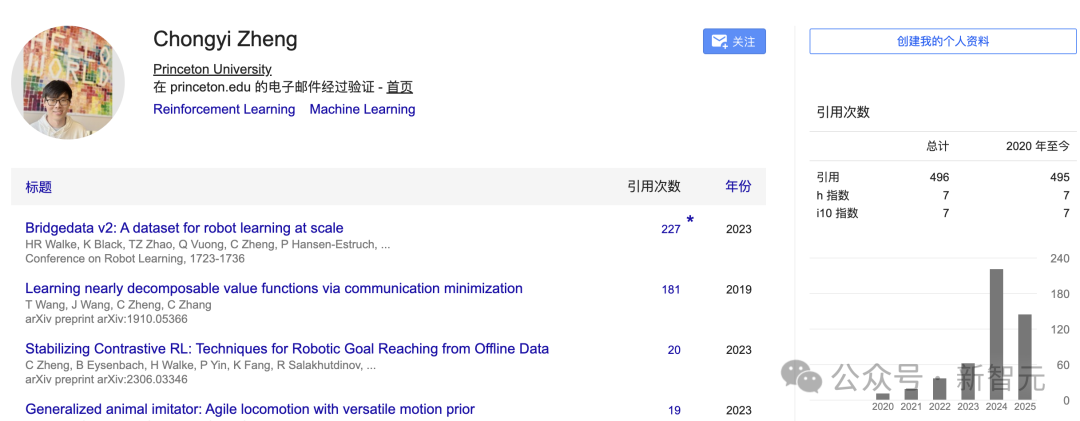Screen dimensions: 1080x421
Task: Open Generalized animal imitator paper title
Action: click(x=250, y=409)
